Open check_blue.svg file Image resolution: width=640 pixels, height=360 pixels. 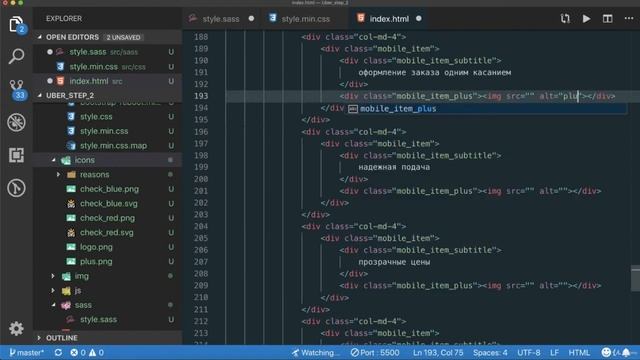108,204
